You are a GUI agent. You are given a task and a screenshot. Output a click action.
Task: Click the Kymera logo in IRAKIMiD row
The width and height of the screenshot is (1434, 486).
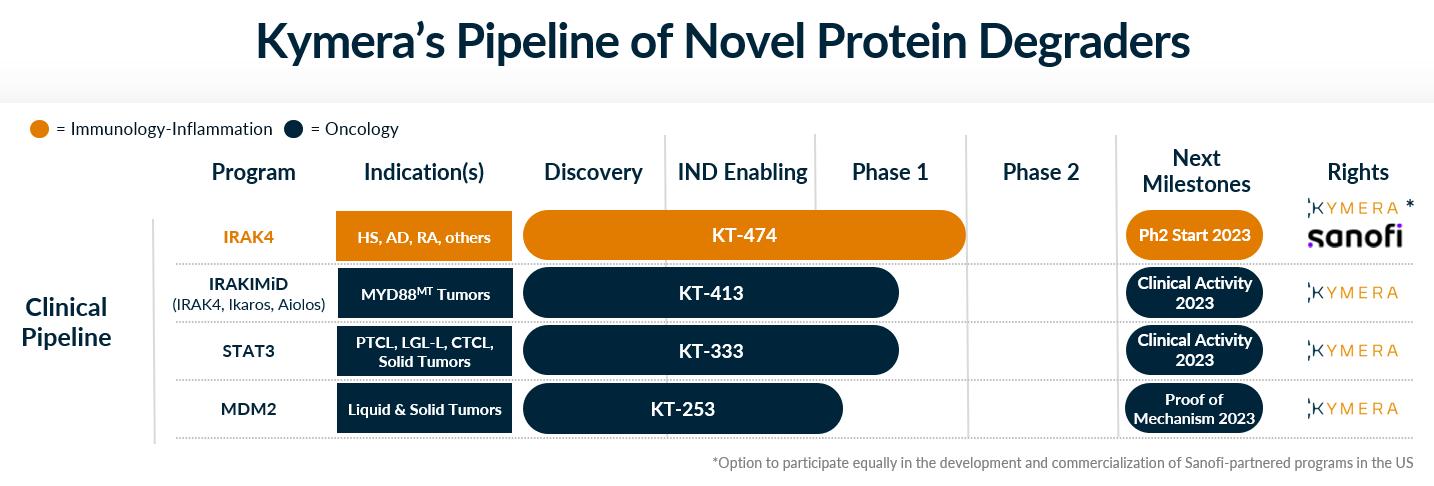(1353, 292)
